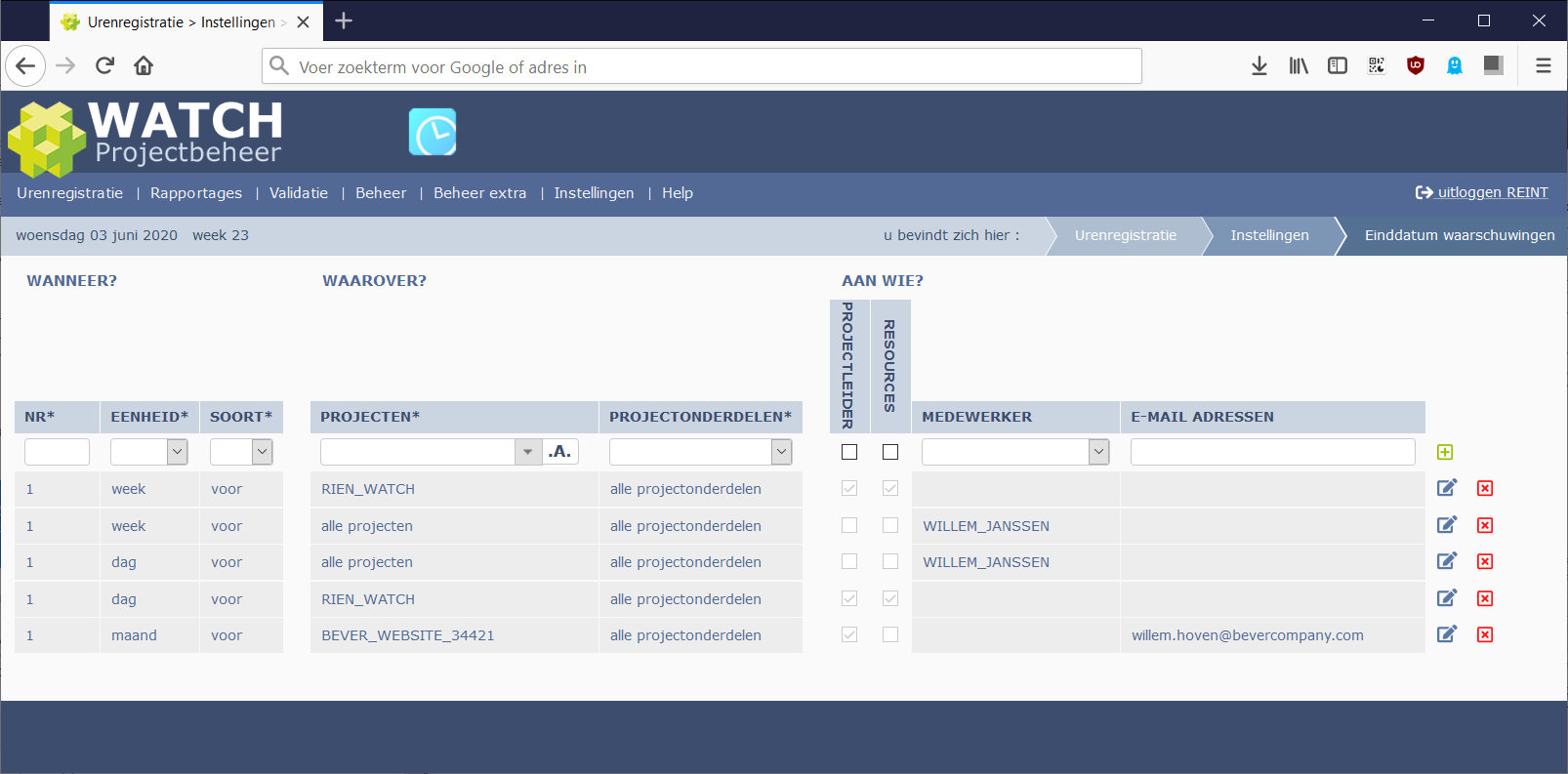Open the Beheer menu
1568x774 pixels.
(381, 193)
